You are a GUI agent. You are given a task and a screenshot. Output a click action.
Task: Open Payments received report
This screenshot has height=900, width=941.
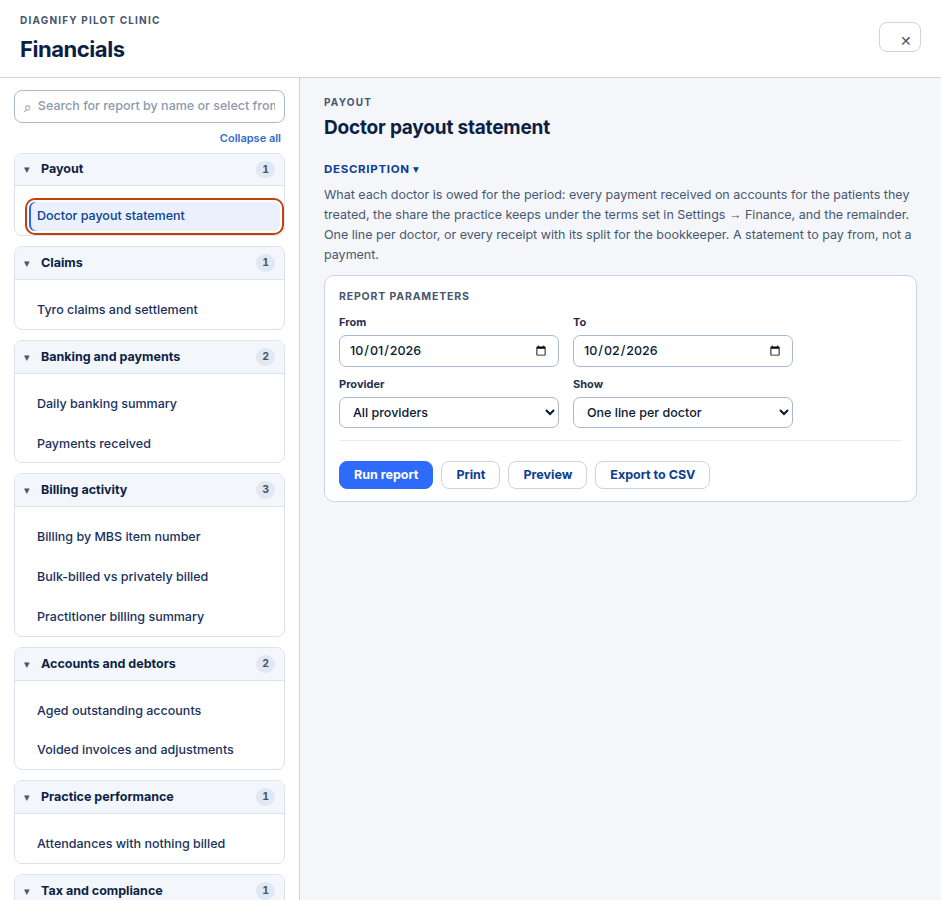[x=154, y=444]
